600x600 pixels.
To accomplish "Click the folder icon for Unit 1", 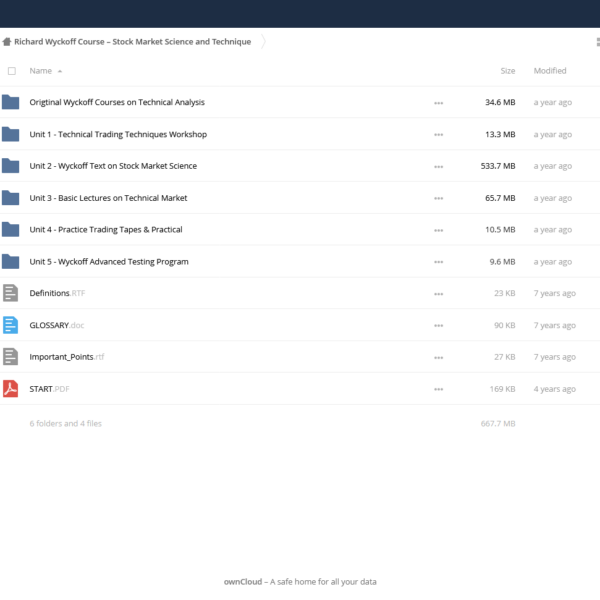I will 10,134.
